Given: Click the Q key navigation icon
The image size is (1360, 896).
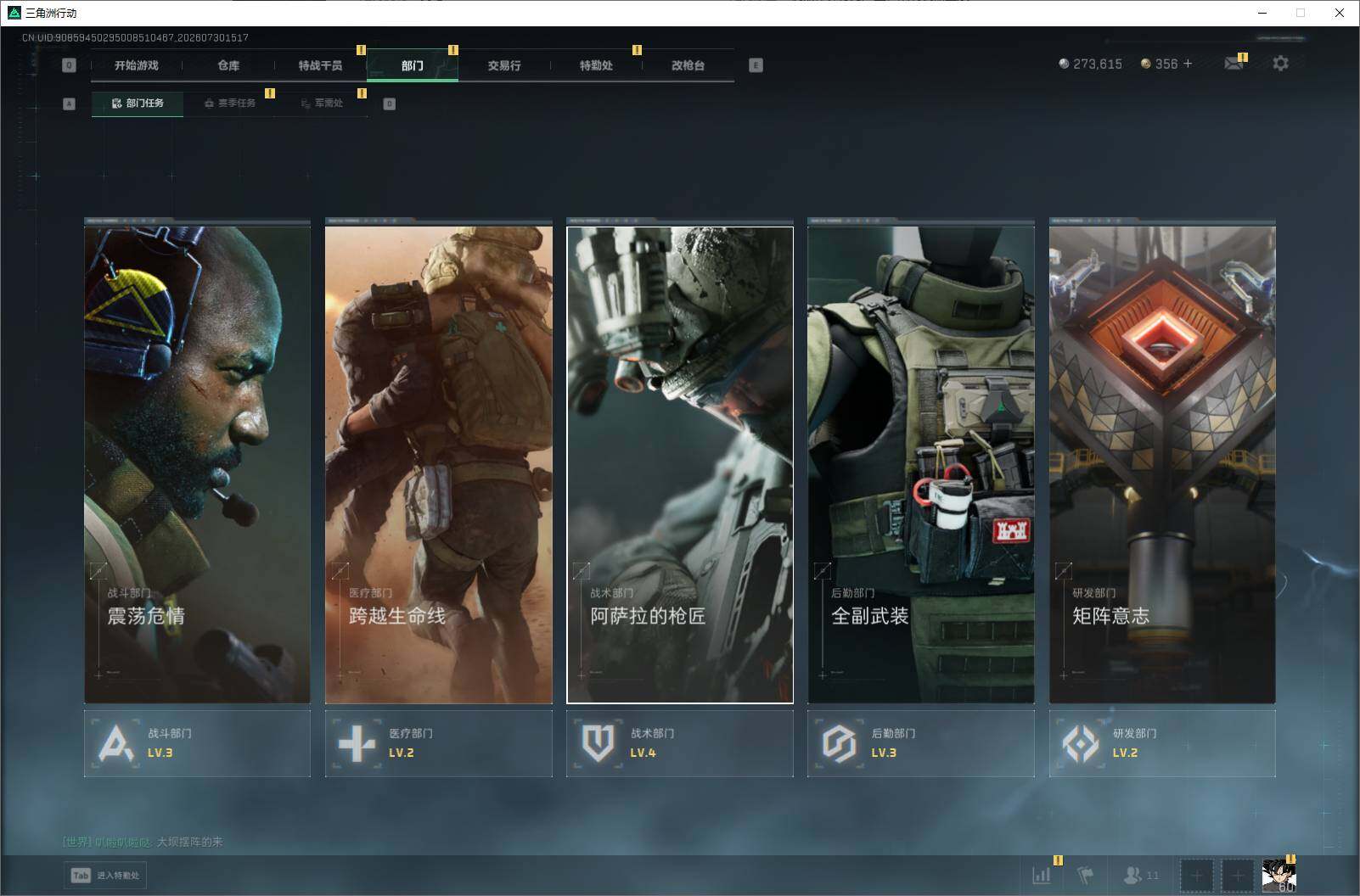Looking at the screenshot, I should coord(69,65).
